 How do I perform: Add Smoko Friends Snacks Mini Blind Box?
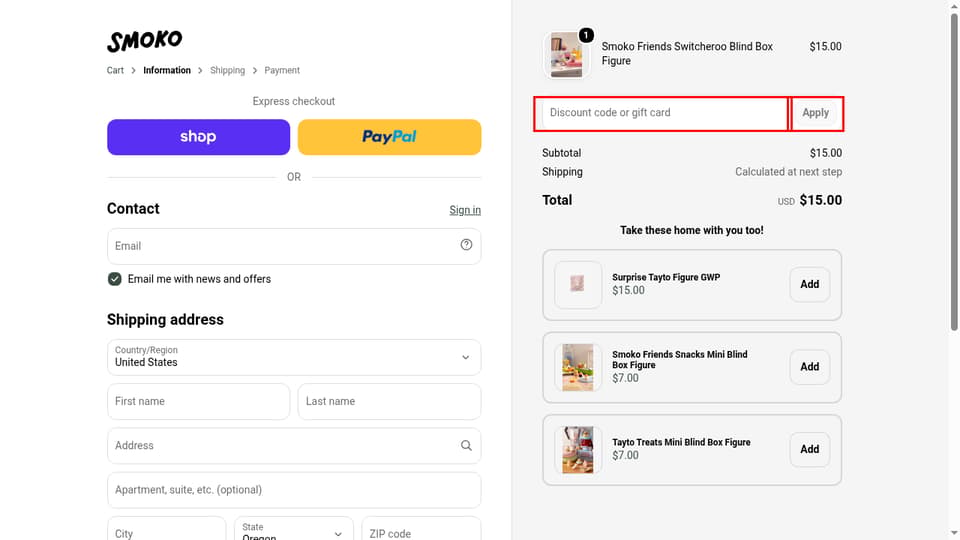(x=809, y=367)
